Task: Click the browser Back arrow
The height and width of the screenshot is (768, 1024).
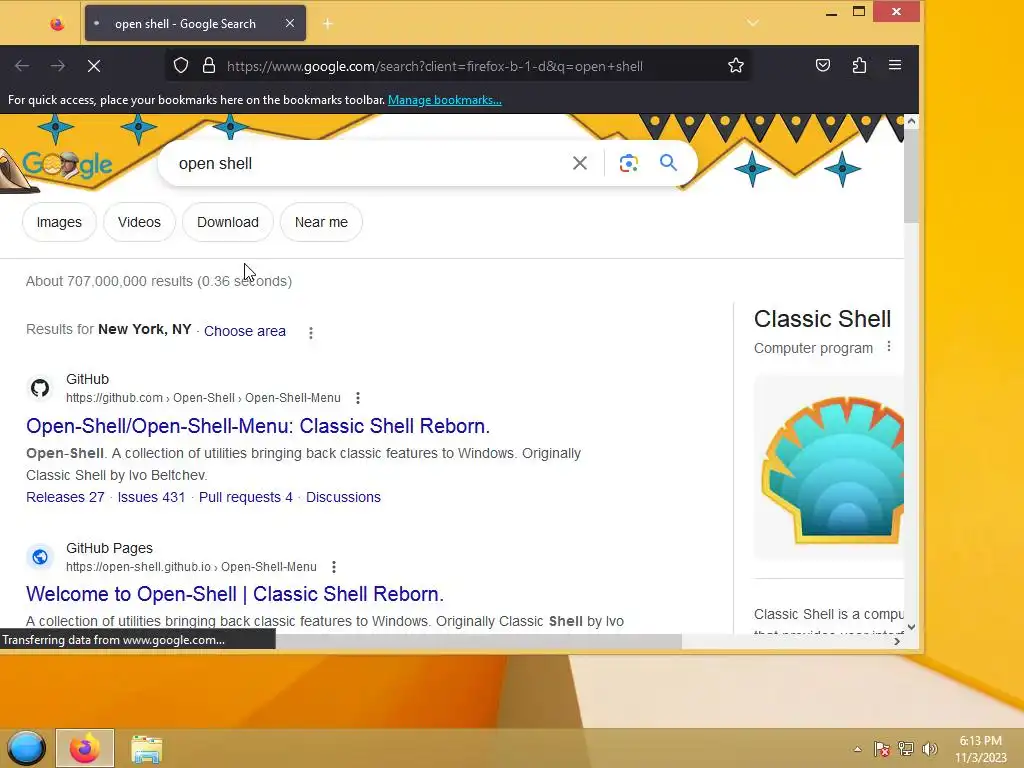Action: pos(22,65)
